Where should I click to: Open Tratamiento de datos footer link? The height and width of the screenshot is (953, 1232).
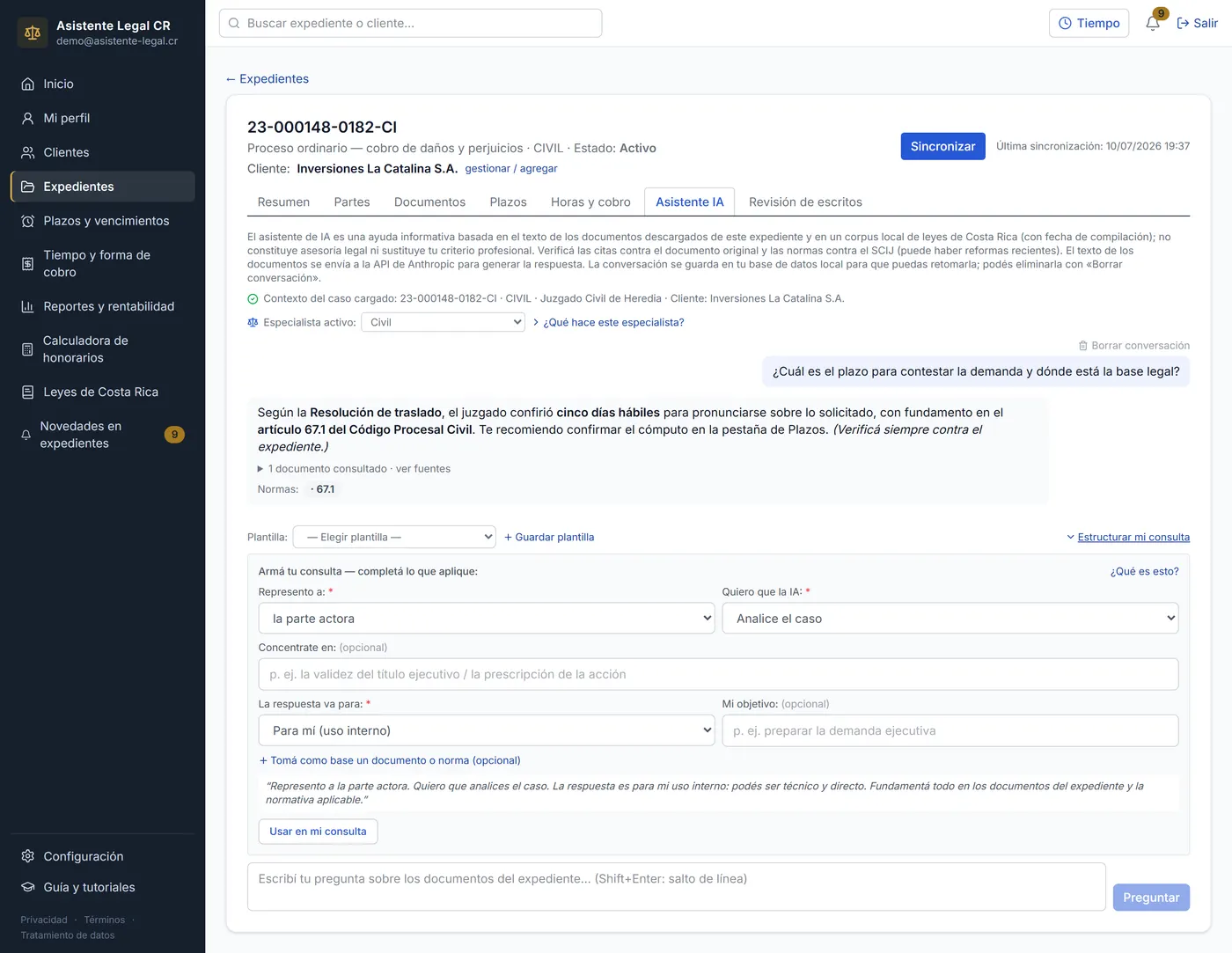(x=68, y=935)
